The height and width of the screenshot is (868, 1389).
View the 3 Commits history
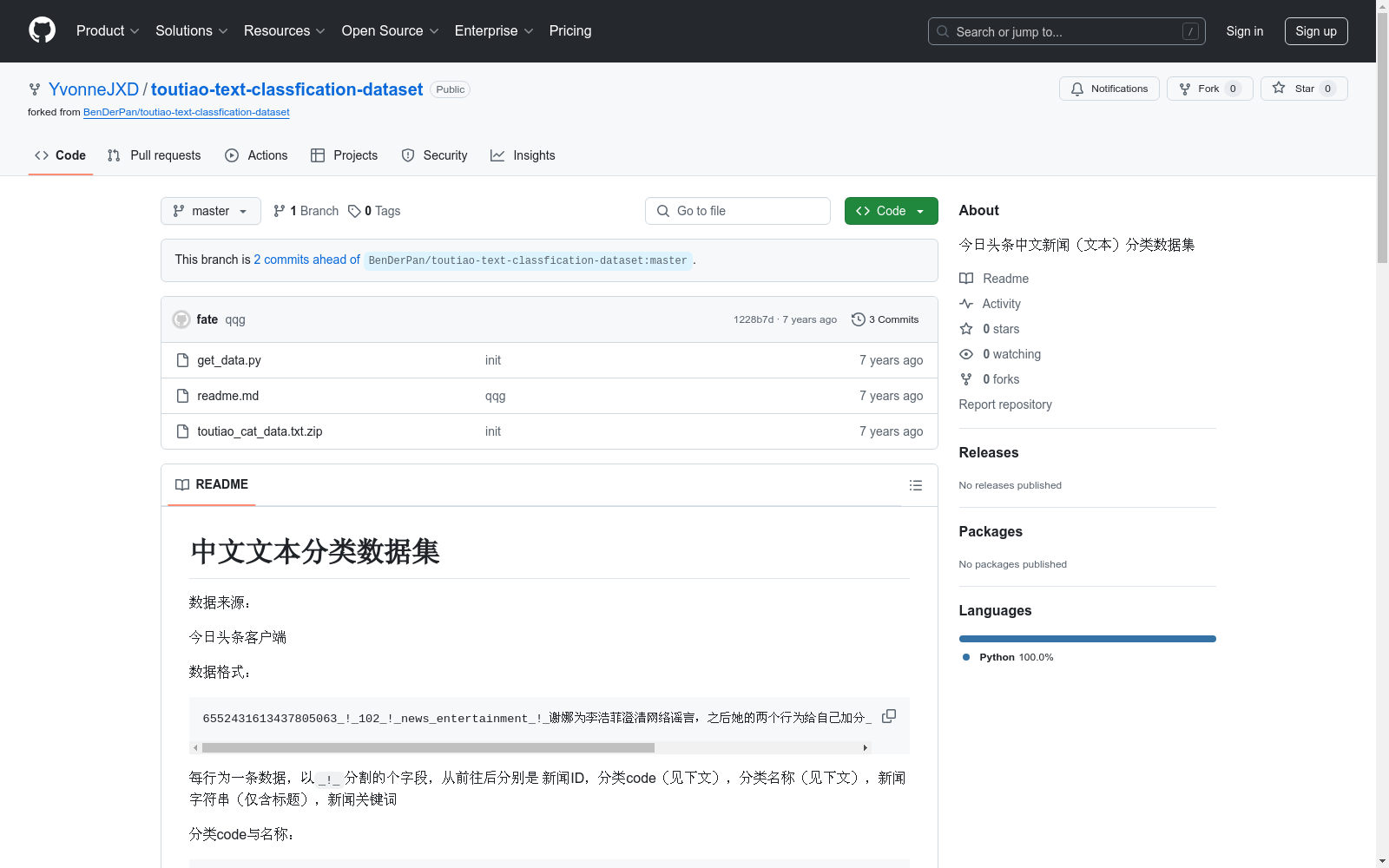point(885,319)
